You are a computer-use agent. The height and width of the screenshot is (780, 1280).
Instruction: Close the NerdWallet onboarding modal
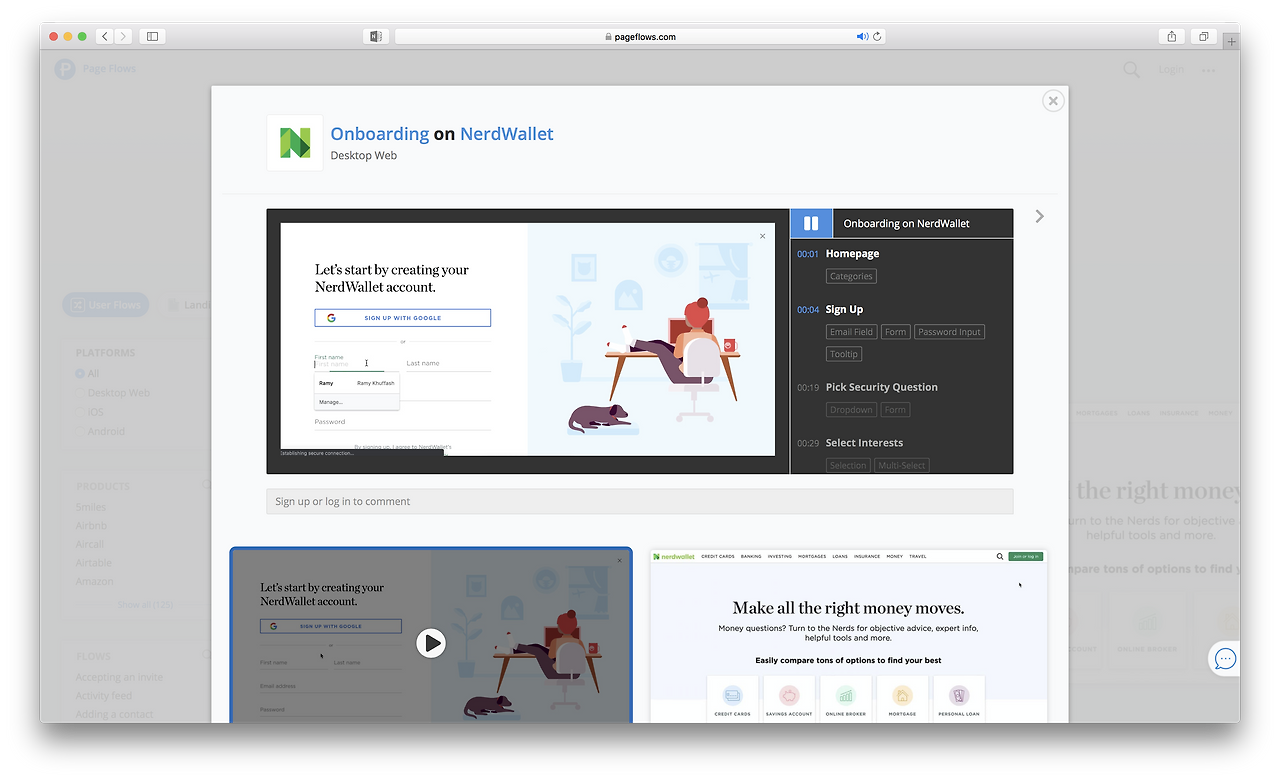(1052, 101)
